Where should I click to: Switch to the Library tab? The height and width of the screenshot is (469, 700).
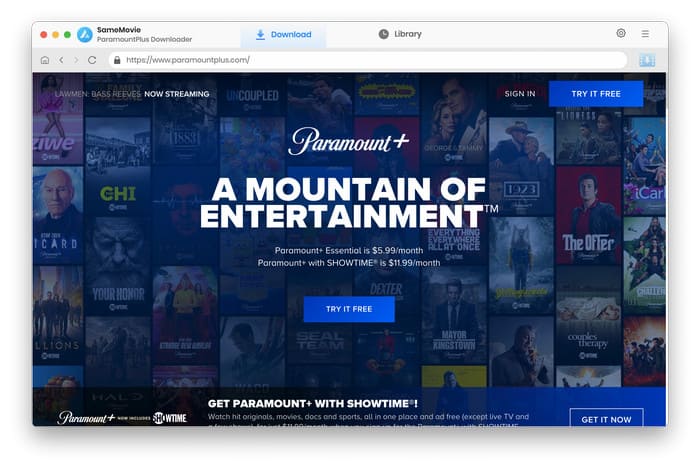(x=399, y=34)
